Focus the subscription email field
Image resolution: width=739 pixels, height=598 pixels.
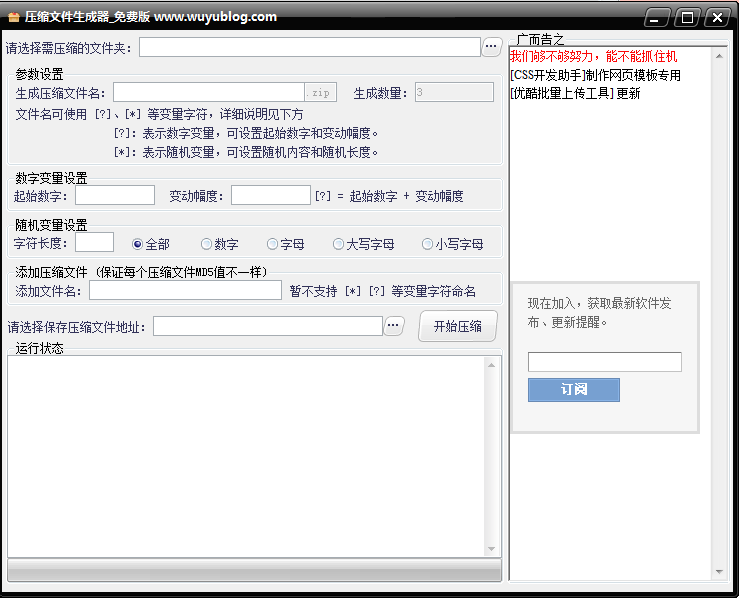[x=605, y=362]
